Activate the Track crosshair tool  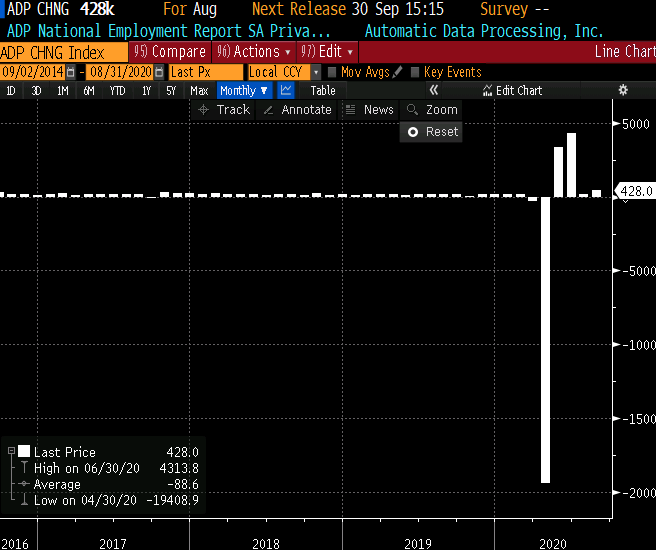[224, 110]
